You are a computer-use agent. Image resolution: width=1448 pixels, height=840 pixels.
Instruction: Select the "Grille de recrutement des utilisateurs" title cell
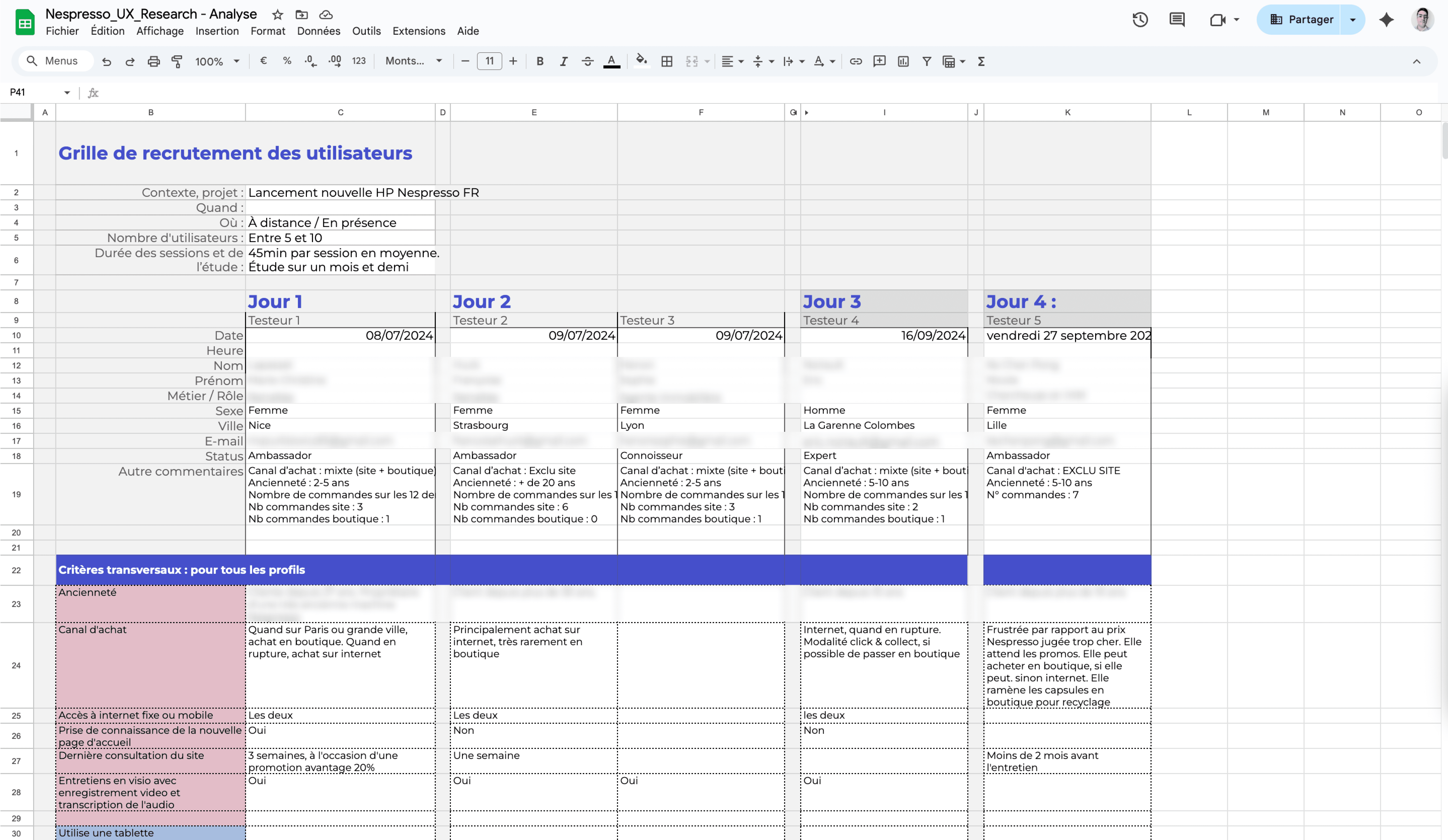[245, 153]
